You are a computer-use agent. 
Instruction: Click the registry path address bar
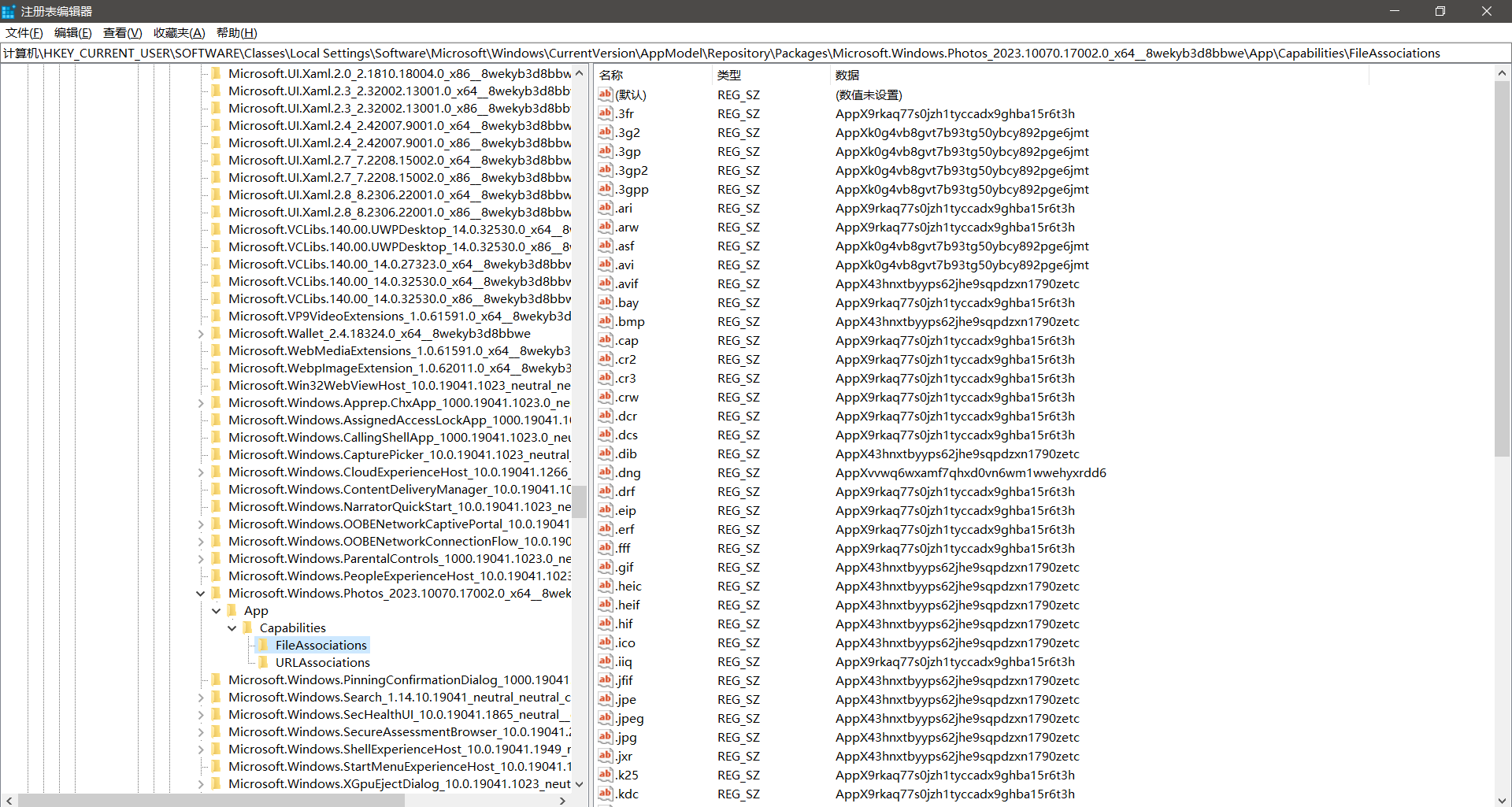(756, 53)
